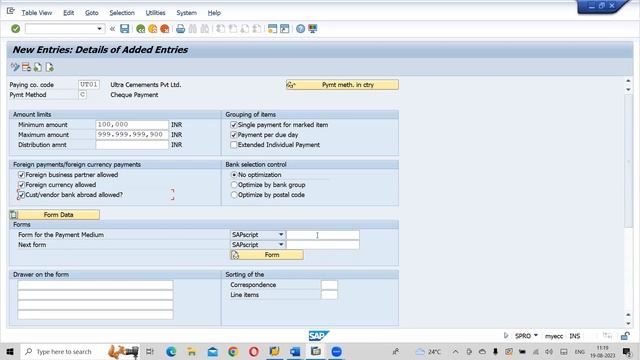Open the Mail app from taskbar
This screenshot has height=360, width=640.
(212, 351)
